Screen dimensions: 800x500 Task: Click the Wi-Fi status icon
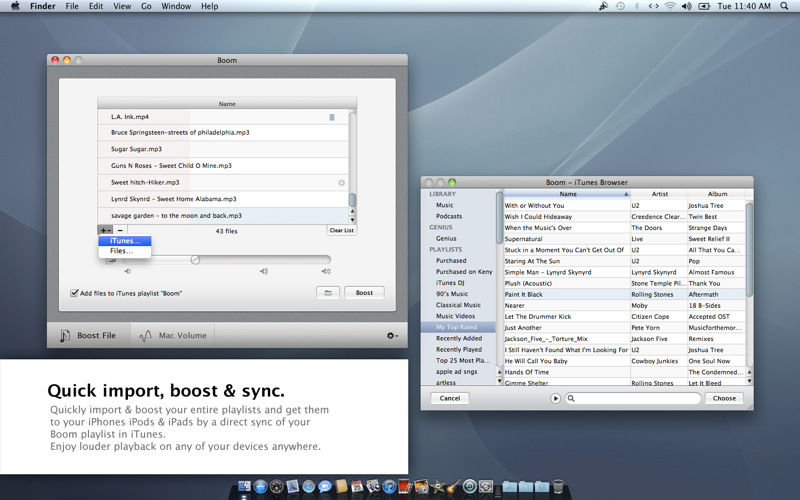[670, 6]
